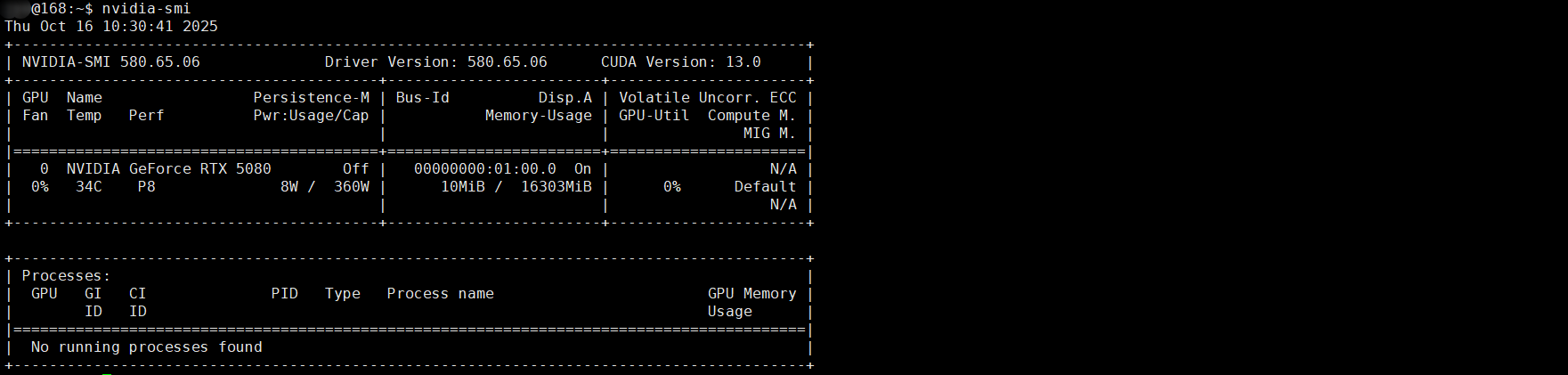Click the Driver Version 580.65.06 text
The image size is (1568, 375).
click(435, 62)
